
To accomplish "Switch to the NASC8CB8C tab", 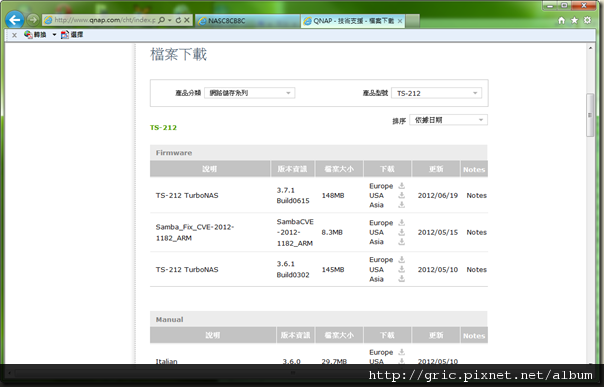I will click(248, 21).
